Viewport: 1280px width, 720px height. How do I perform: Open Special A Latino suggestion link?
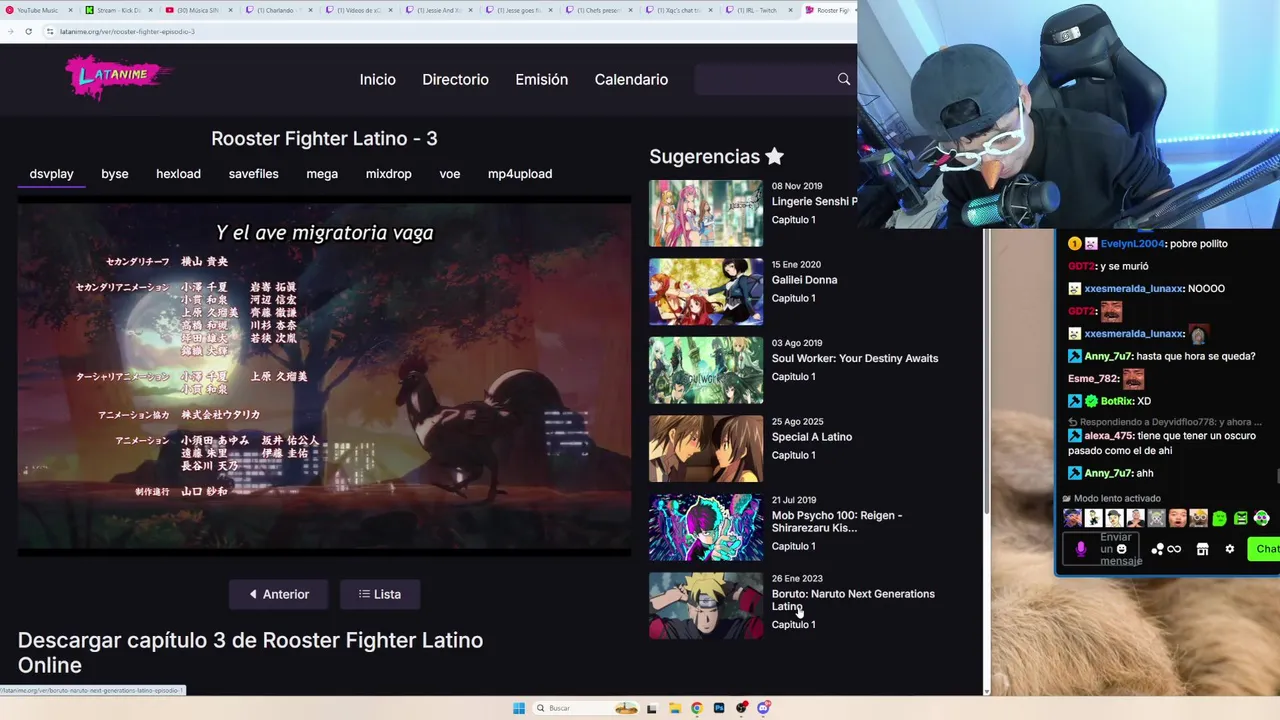click(812, 437)
